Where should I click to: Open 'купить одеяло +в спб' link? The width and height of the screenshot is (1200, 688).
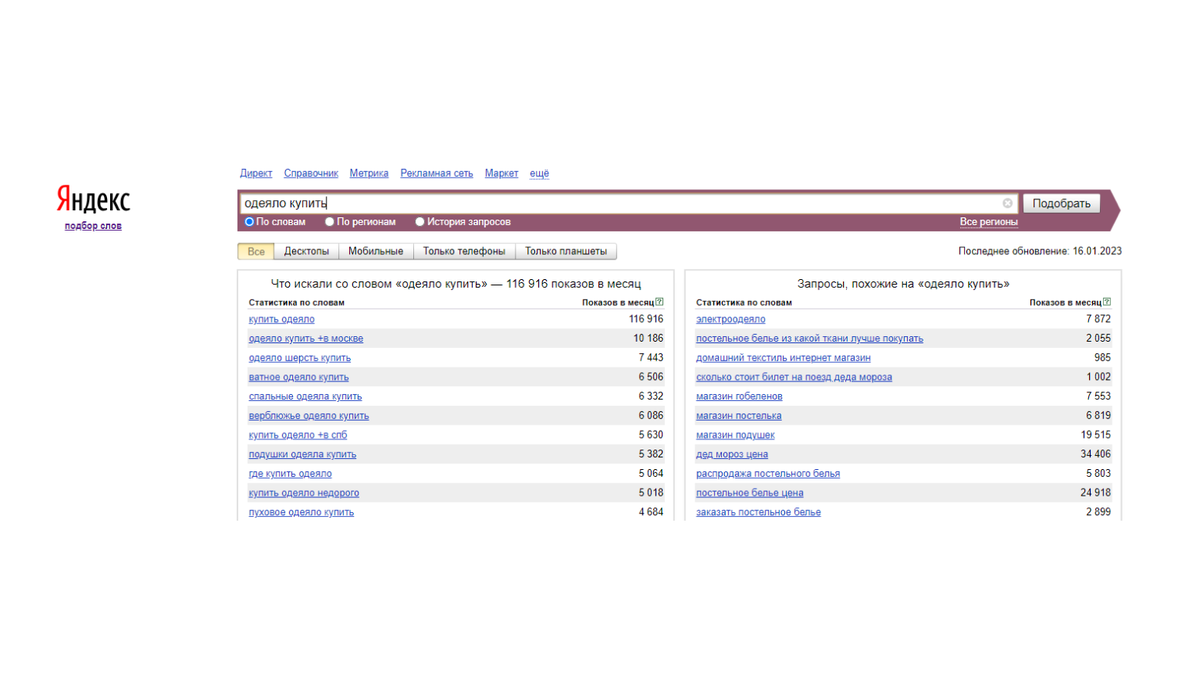tap(298, 435)
